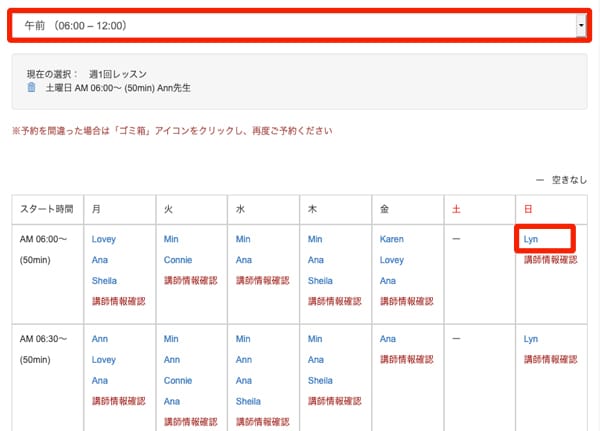Select Lyn for Sunday AM 06:30
The image size is (600, 431).
tap(530, 339)
